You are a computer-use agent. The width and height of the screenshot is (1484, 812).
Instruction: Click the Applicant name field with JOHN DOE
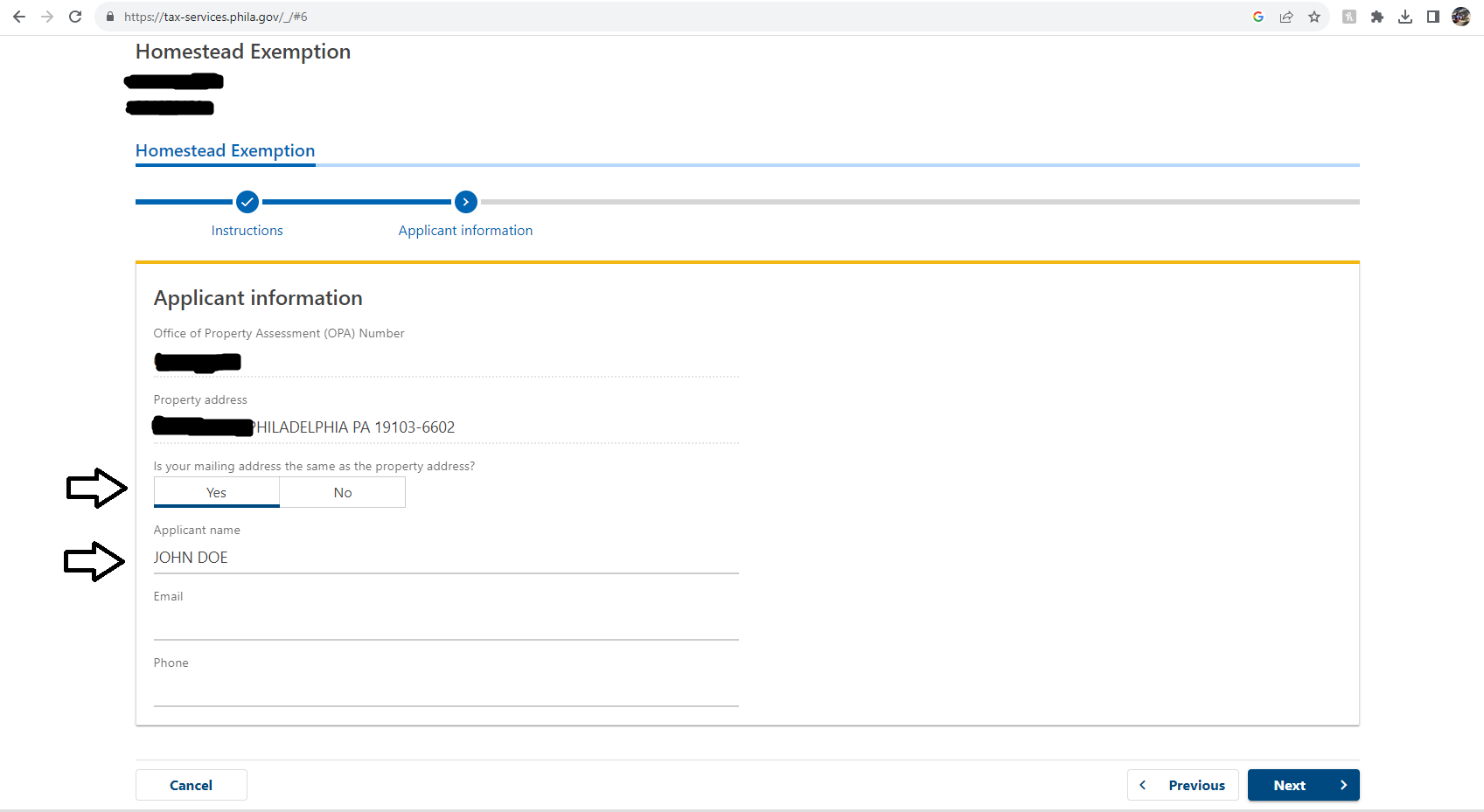(x=446, y=558)
